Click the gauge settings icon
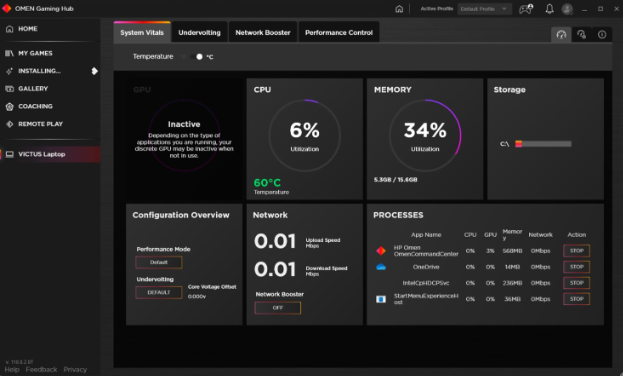 581,35
